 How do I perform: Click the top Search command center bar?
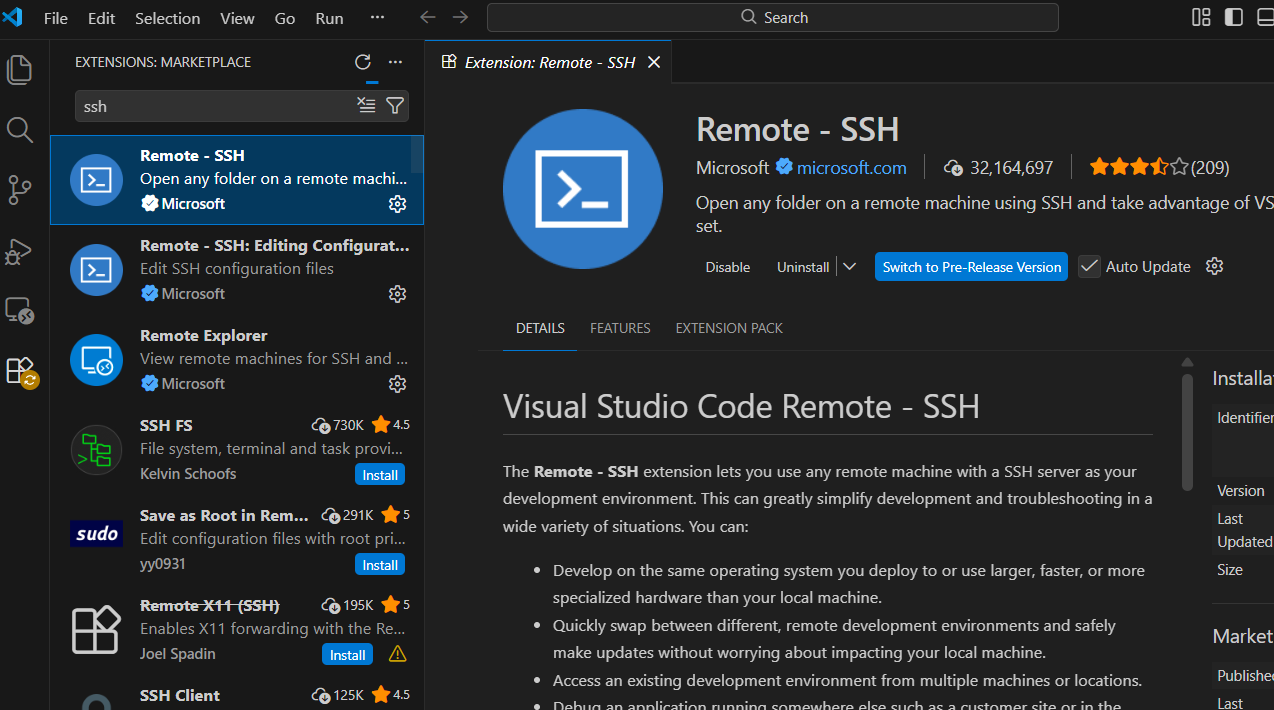click(x=772, y=18)
